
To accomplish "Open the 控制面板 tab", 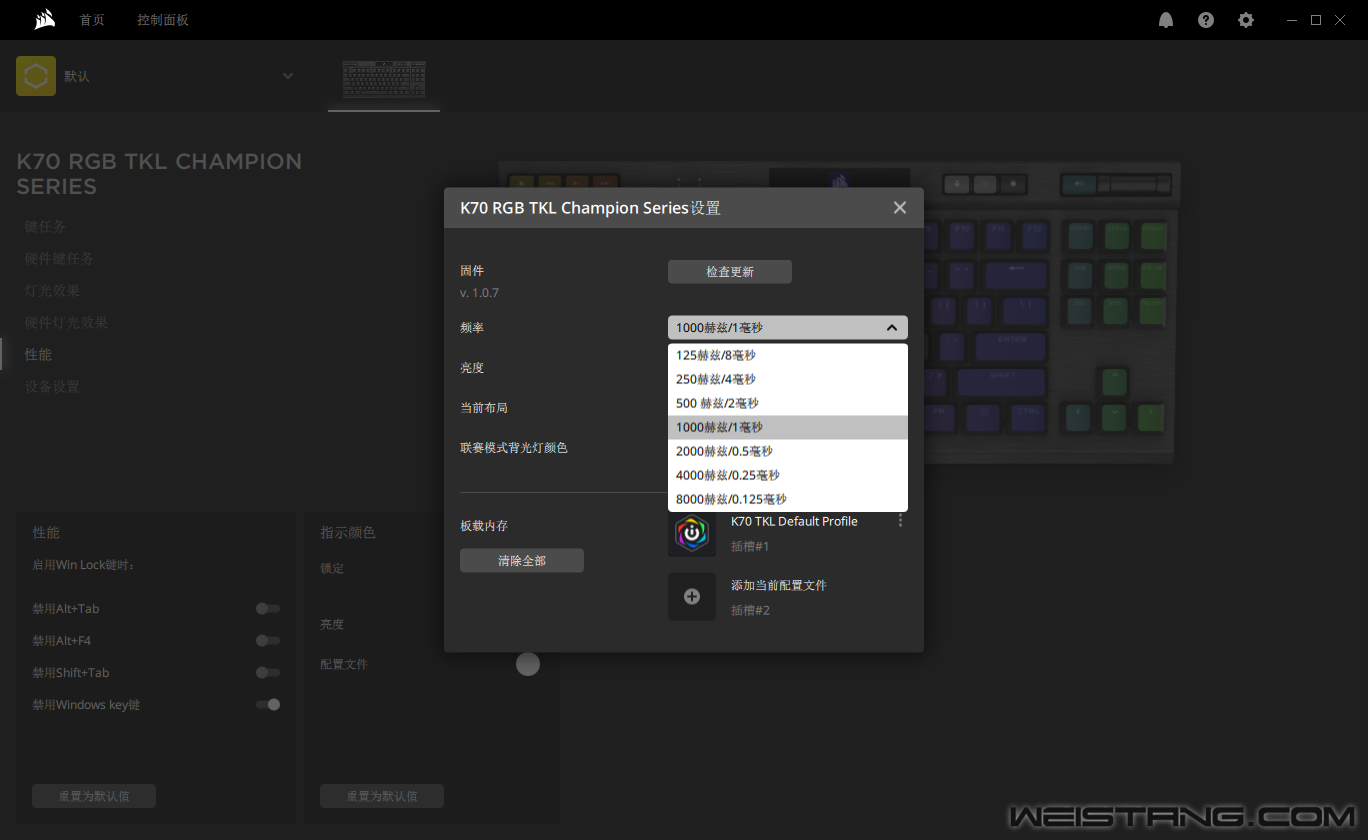I will click(163, 20).
